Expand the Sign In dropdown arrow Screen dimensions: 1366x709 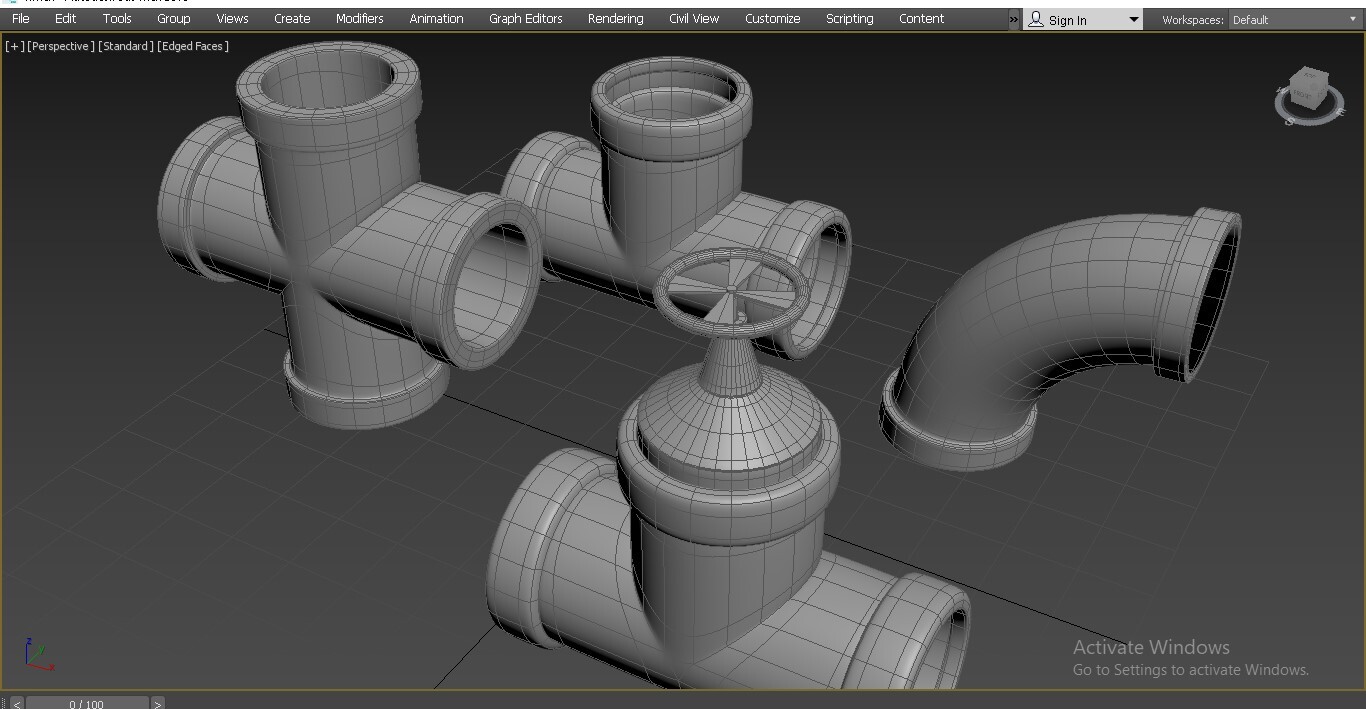1133,19
